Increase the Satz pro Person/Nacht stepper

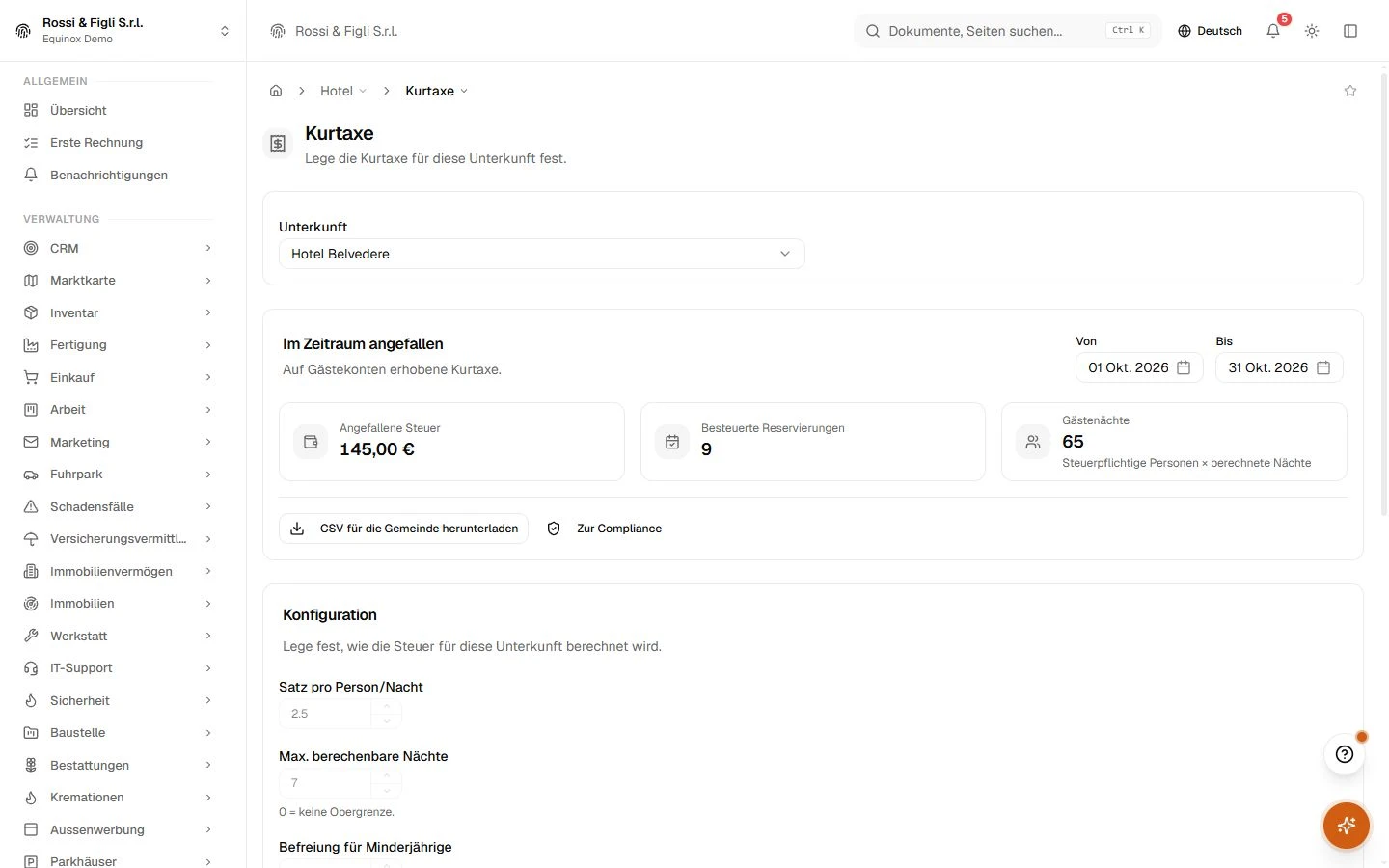point(387,707)
